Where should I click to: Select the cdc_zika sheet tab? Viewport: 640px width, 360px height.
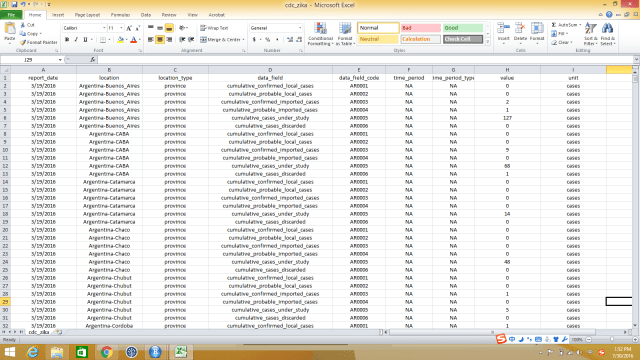[39, 332]
